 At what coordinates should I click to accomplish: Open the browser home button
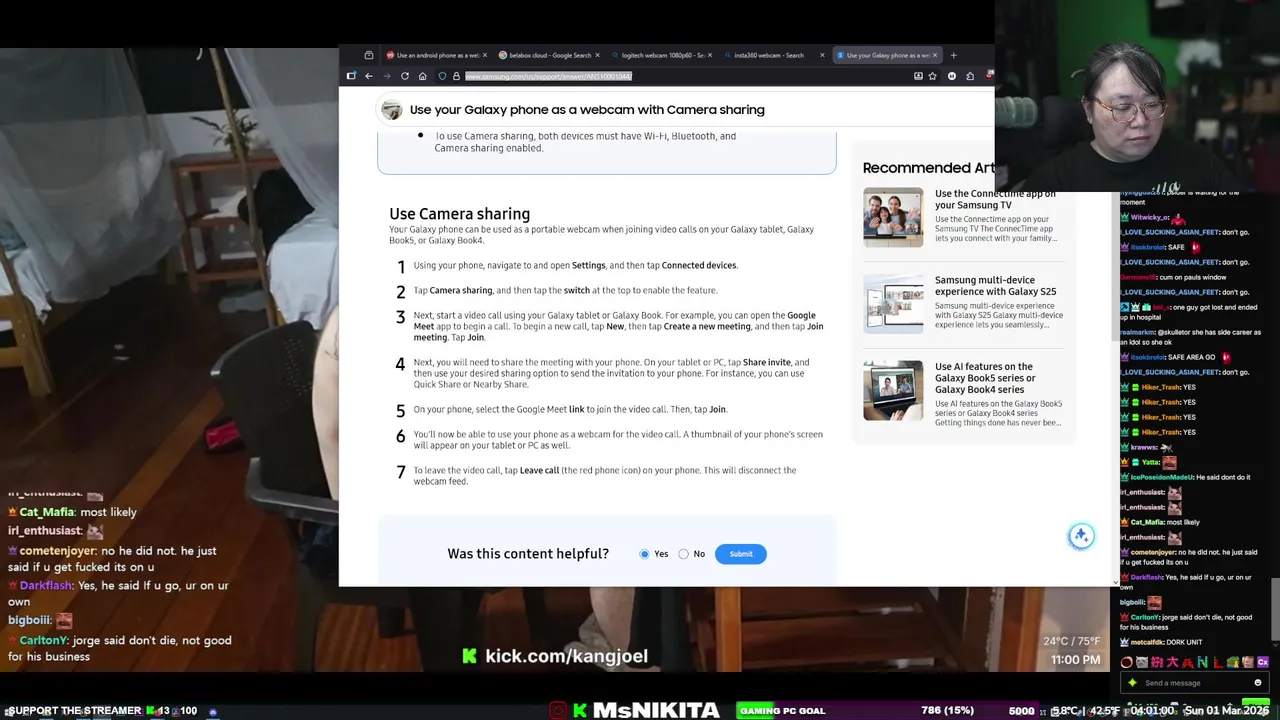coord(422,76)
